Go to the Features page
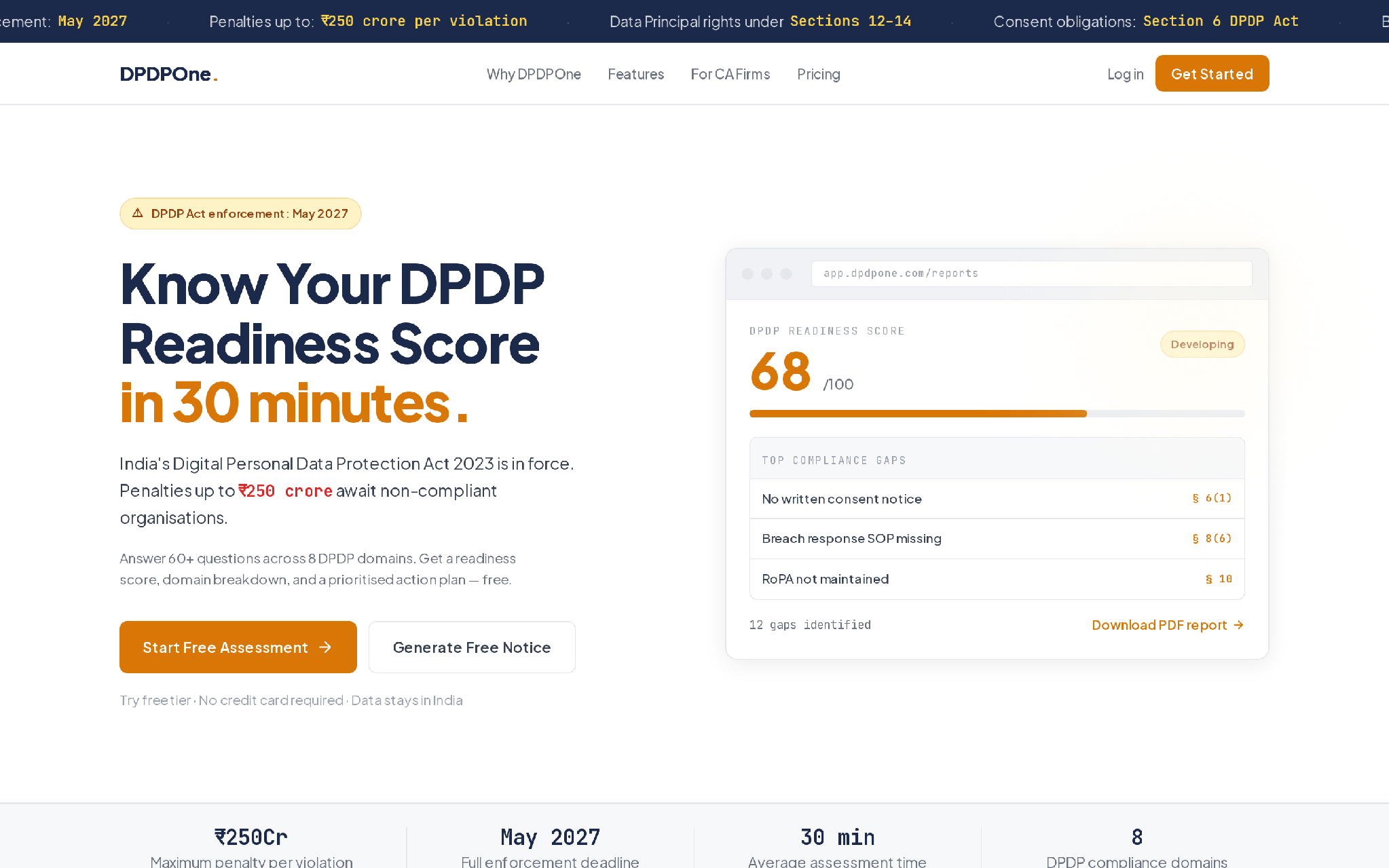 coord(635,74)
